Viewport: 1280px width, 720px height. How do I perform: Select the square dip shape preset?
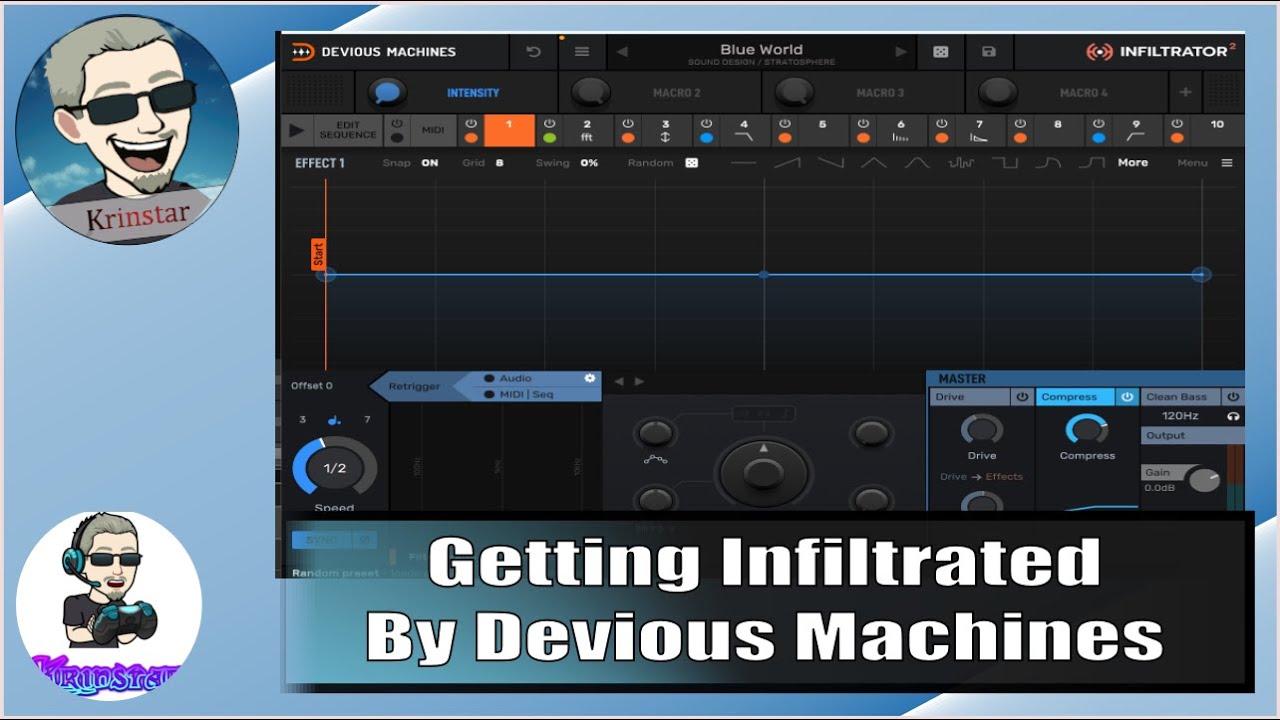[1004, 163]
